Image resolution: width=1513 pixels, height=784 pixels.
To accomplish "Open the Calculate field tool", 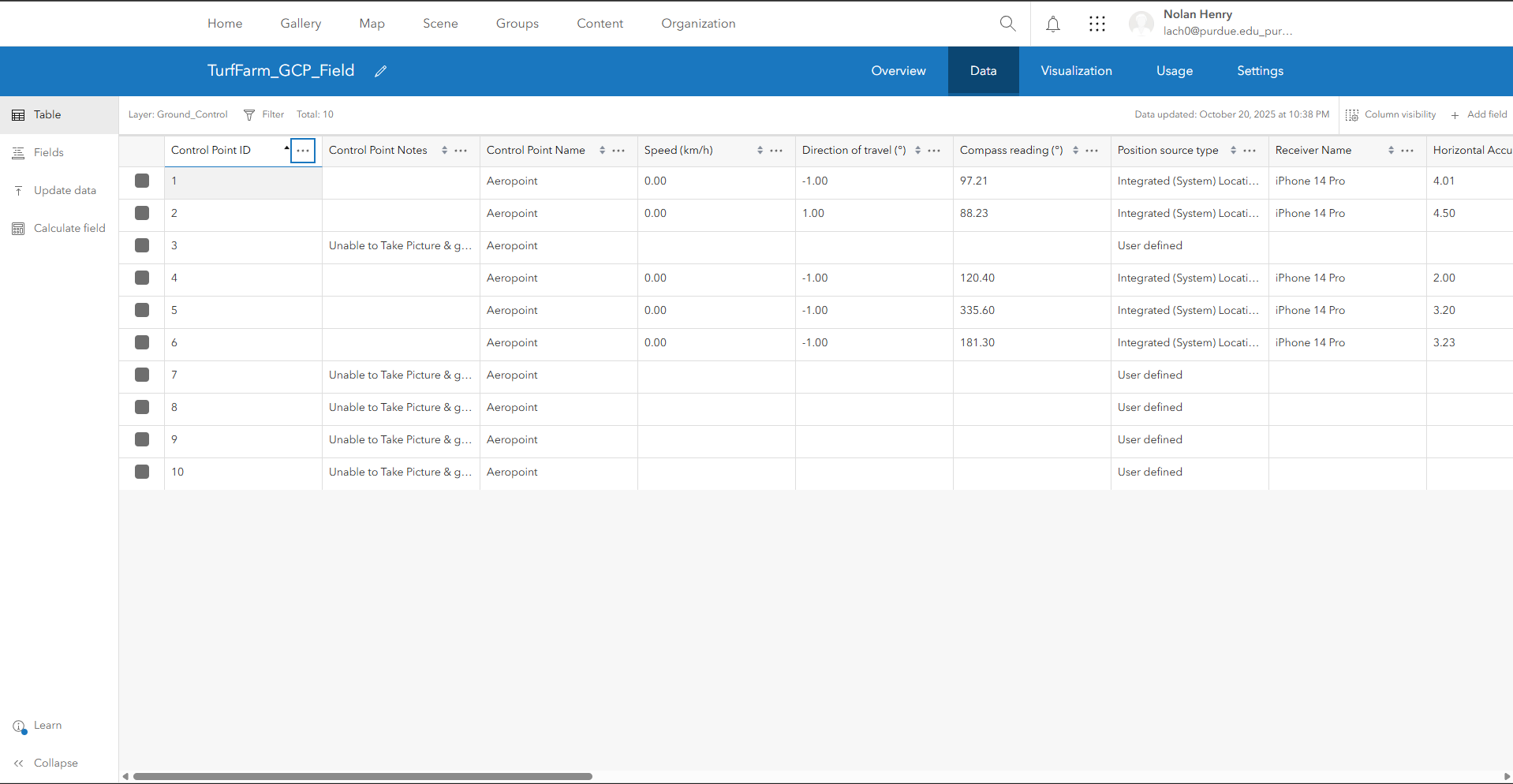I will coord(58,228).
